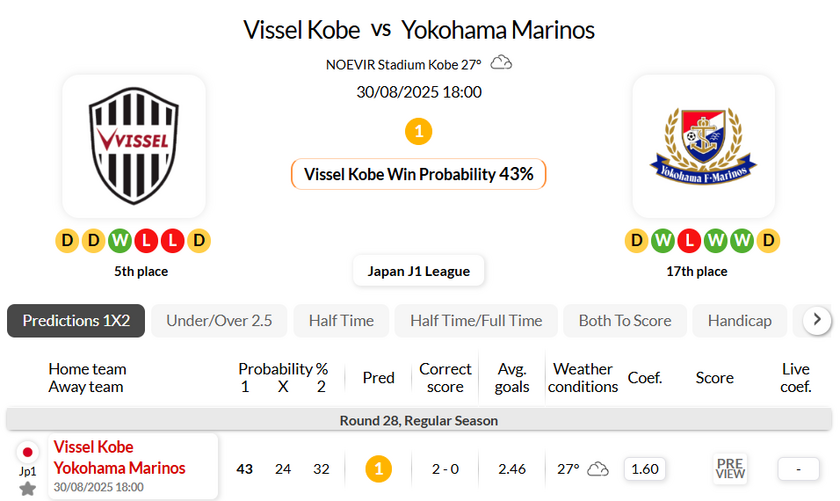This screenshot has height=501, width=840.
Task: Open the Half Time/Full Time tab
Action: click(x=476, y=321)
